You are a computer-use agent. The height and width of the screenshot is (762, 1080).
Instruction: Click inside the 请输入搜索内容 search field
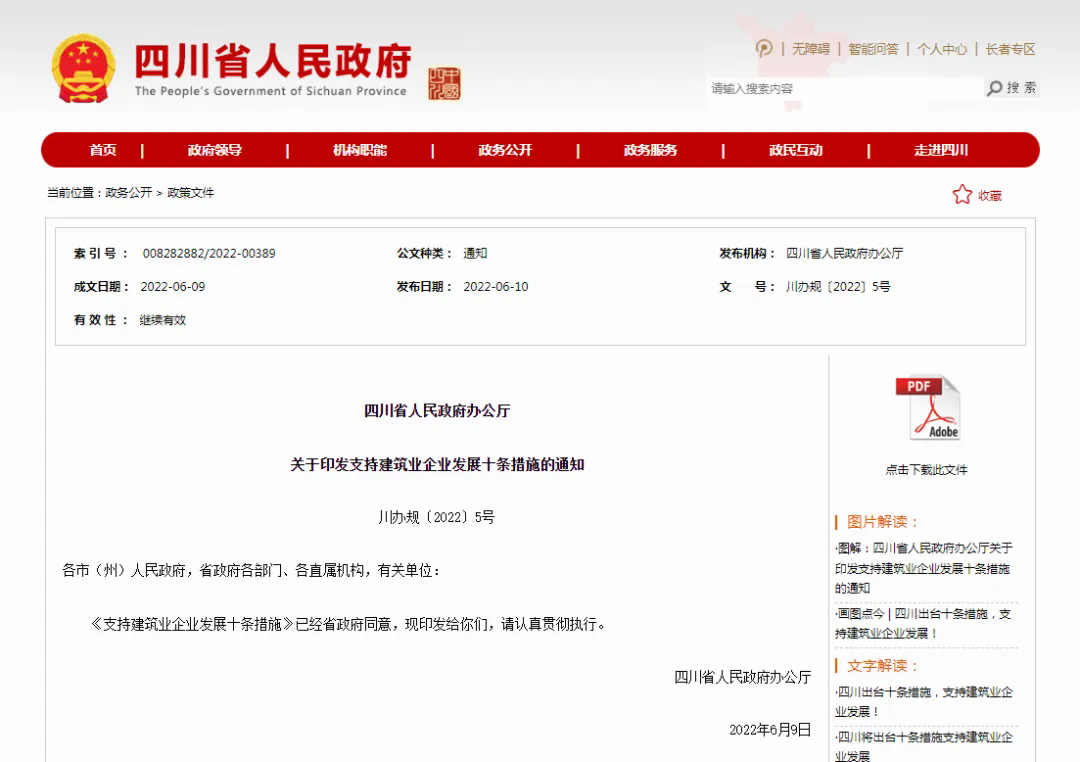[x=840, y=89]
